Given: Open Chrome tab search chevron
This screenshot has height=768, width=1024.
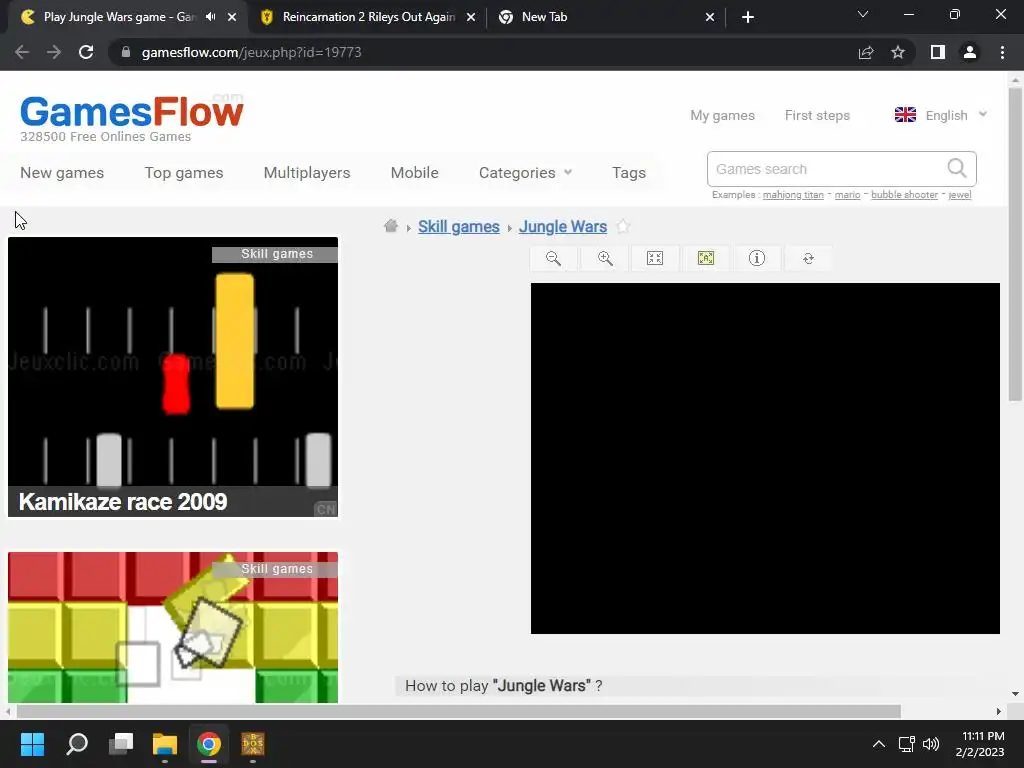Looking at the screenshot, I should point(863,14).
